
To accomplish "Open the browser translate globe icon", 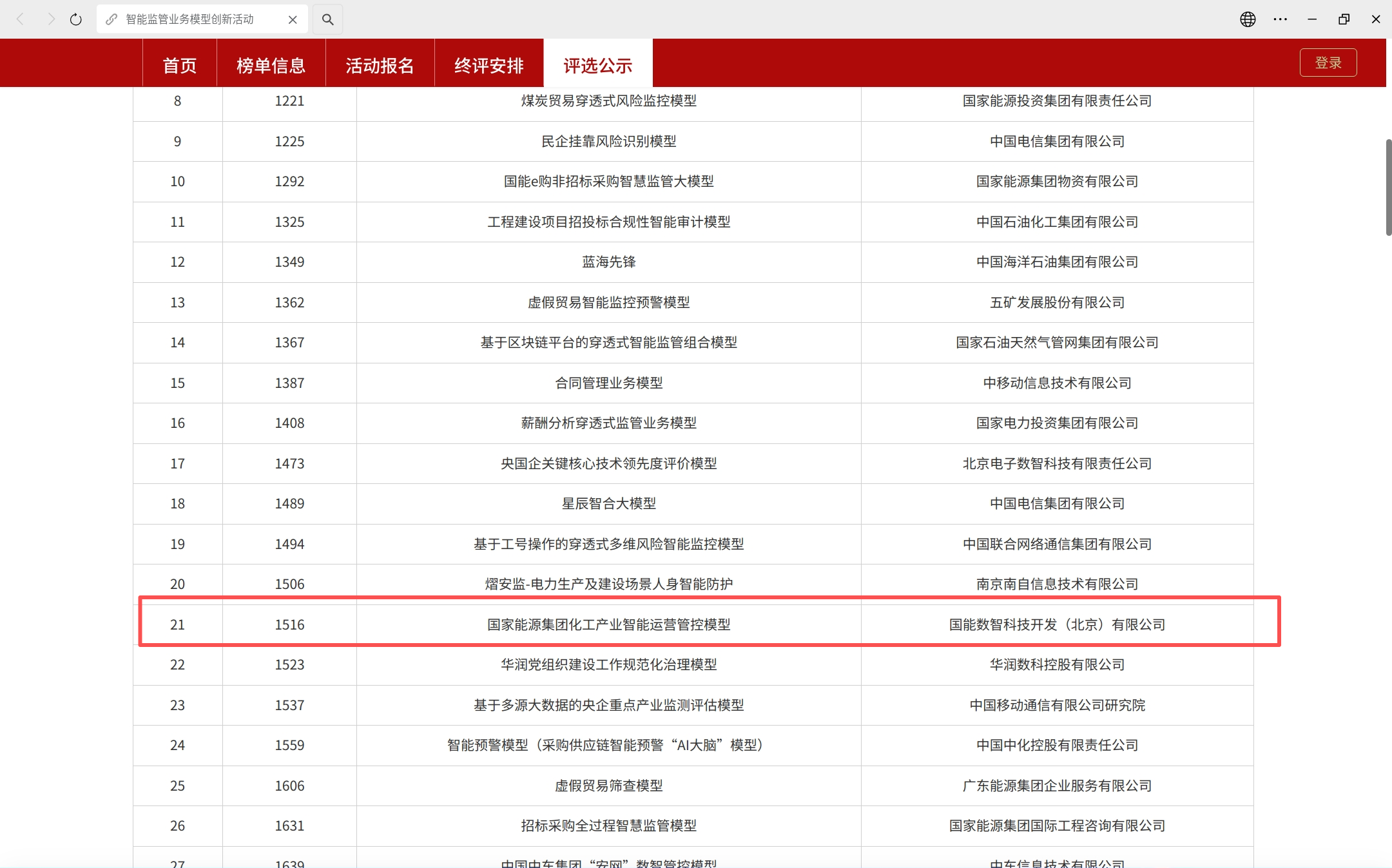I will (x=1248, y=19).
